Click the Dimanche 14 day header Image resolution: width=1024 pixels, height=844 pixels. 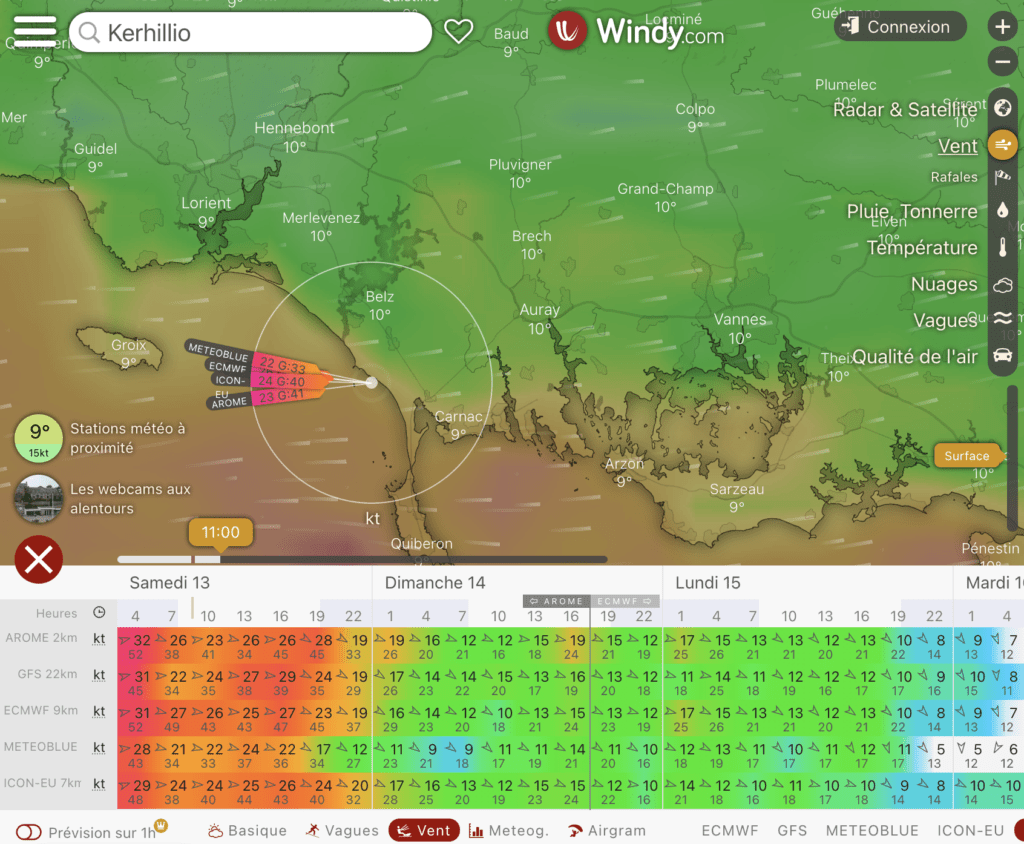(435, 583)
